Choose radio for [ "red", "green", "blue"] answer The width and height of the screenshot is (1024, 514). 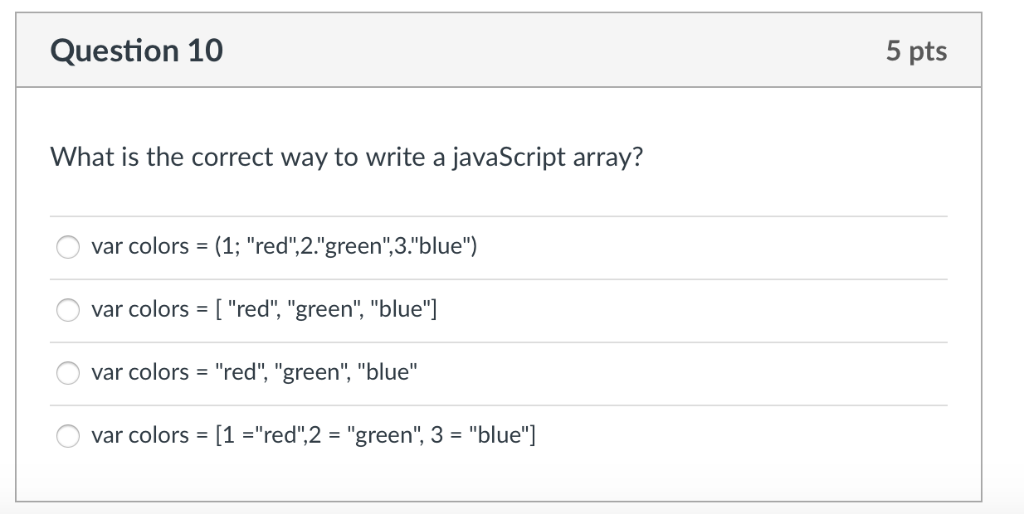[x=68, y=310]
